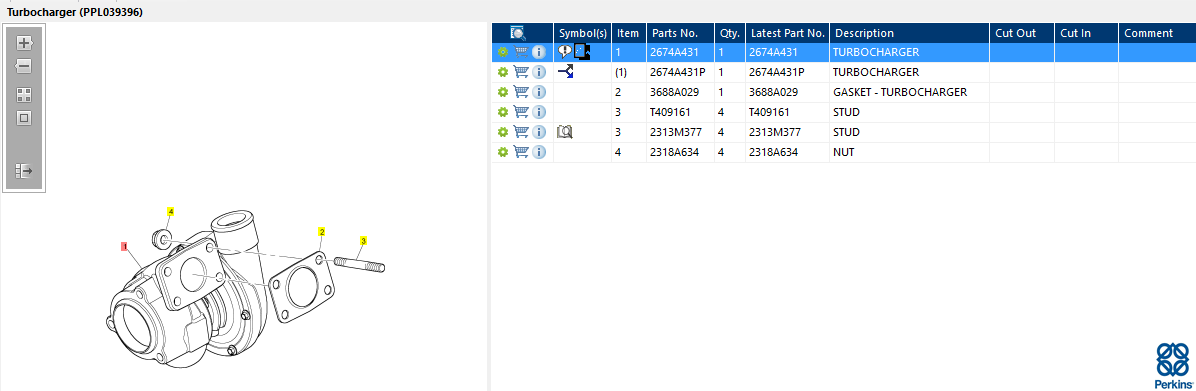The width and height of the screenshot is (1196, 391).
Task: Open info for part 2674A431
Action: point(539,52)
